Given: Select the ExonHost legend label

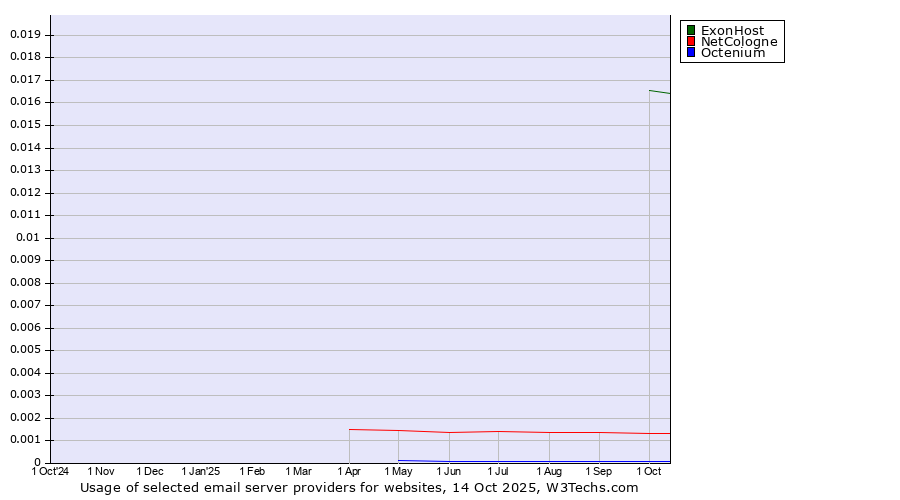Looking at the screenshot, I should tap(732, 31).
